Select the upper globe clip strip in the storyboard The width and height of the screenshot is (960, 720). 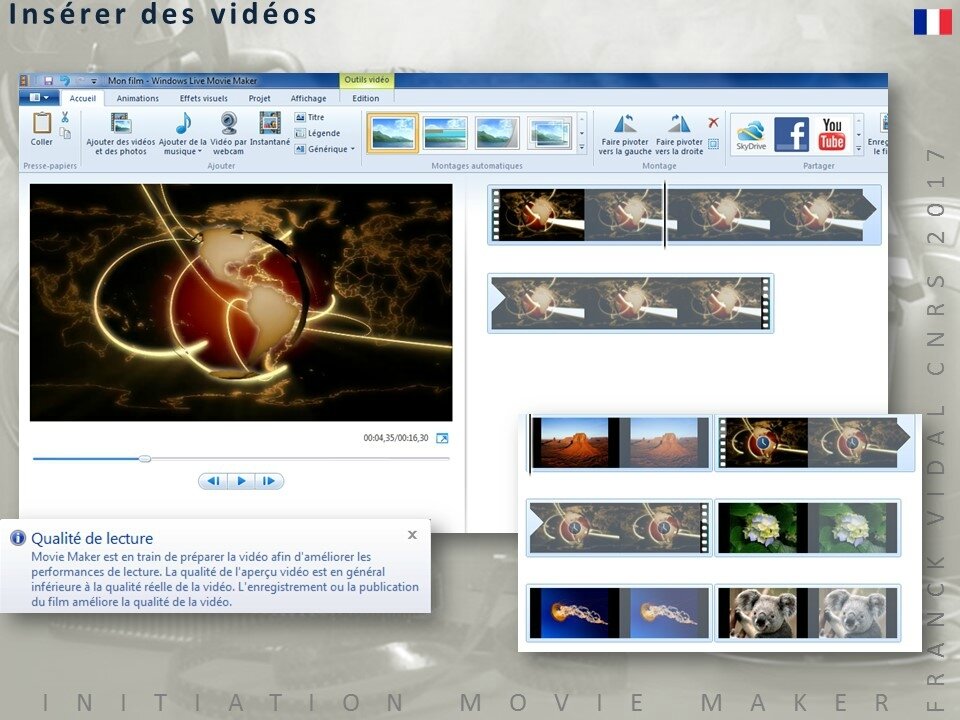(684, 215)
